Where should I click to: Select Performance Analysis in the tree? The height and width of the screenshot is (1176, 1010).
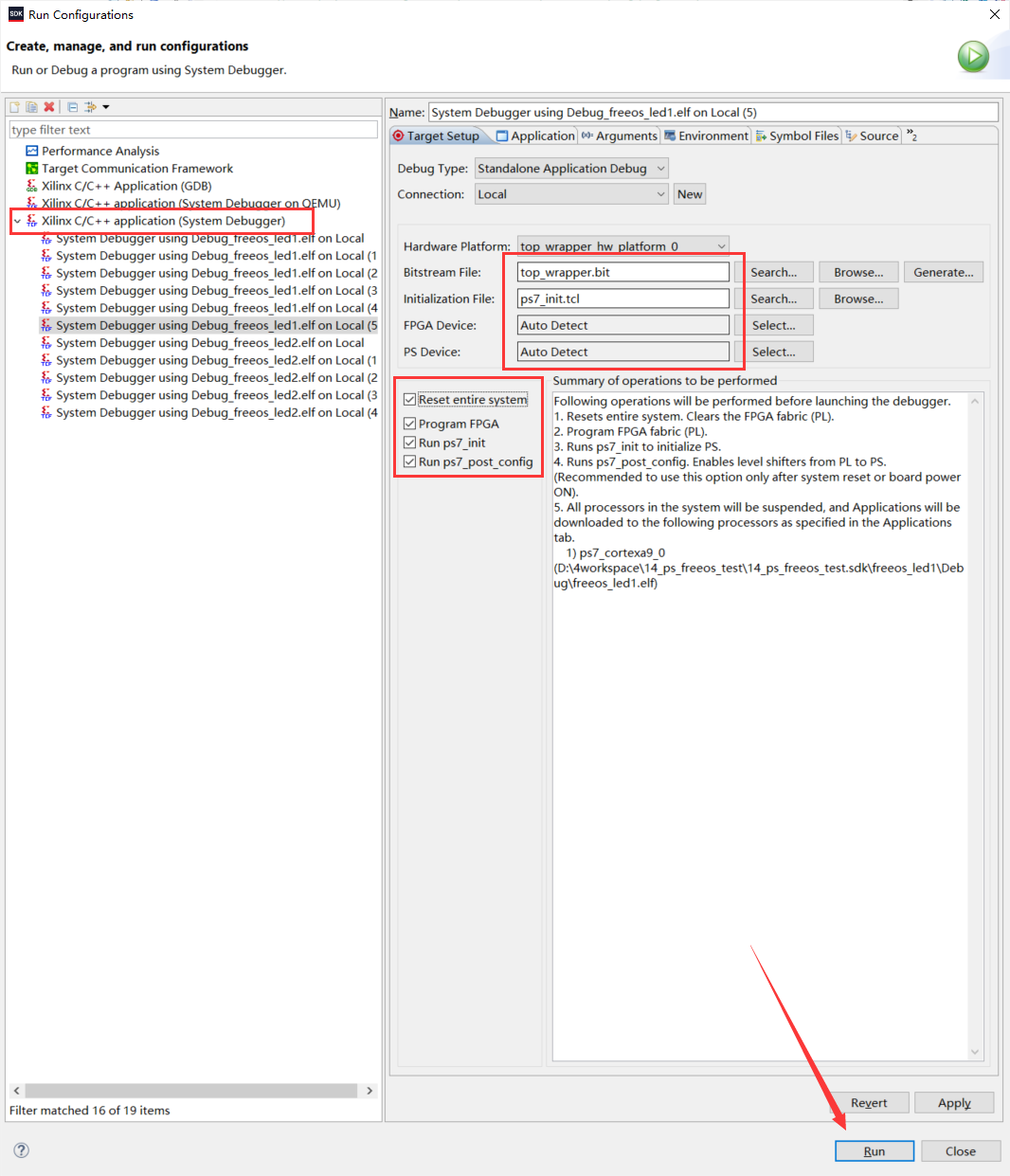[100, 151]
